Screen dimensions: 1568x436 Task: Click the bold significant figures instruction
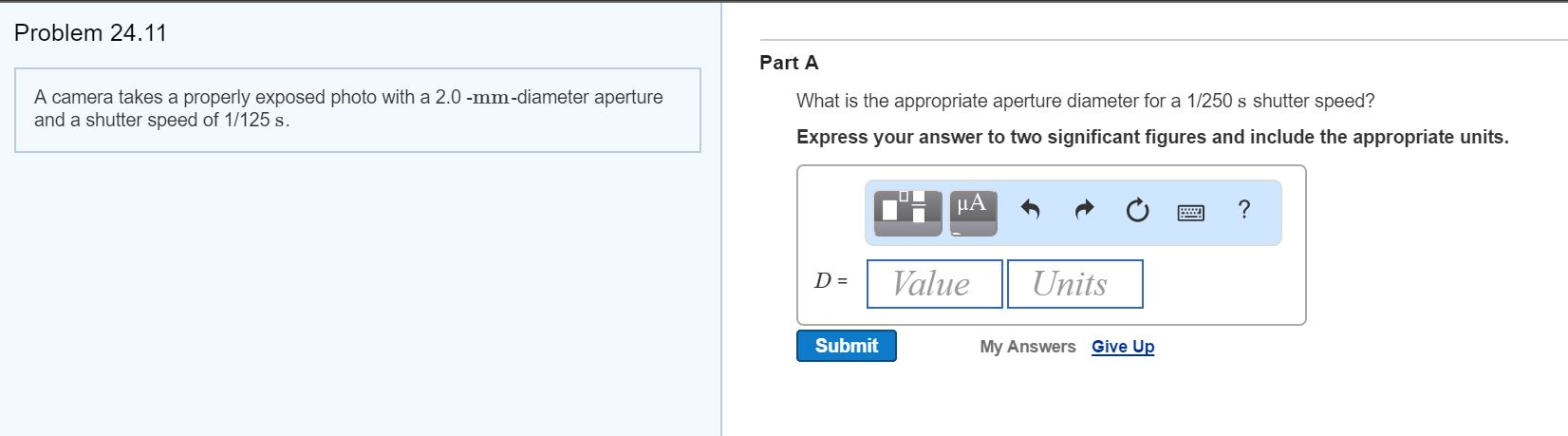point(1152,137)
